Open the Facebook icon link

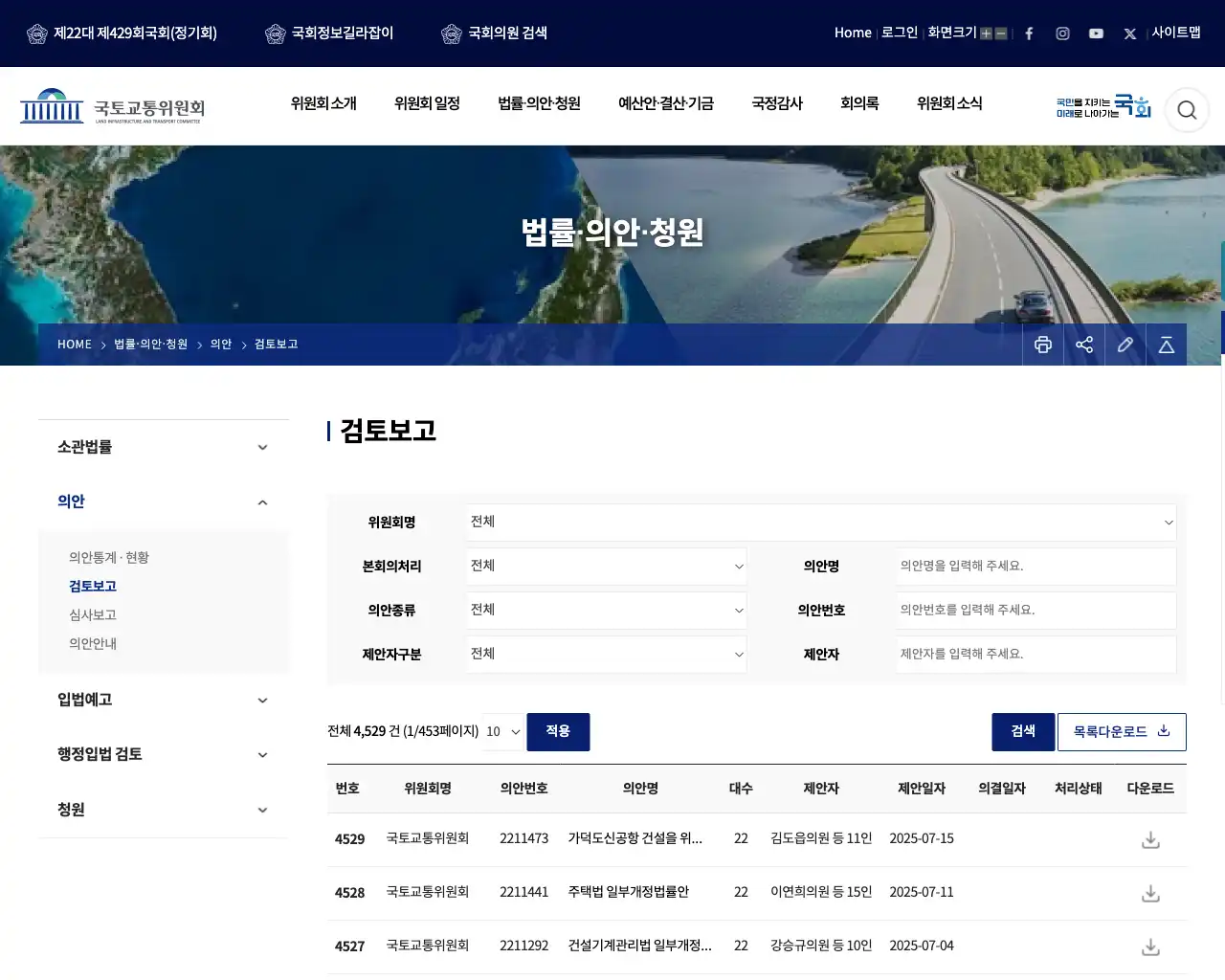click(1029, 33)
